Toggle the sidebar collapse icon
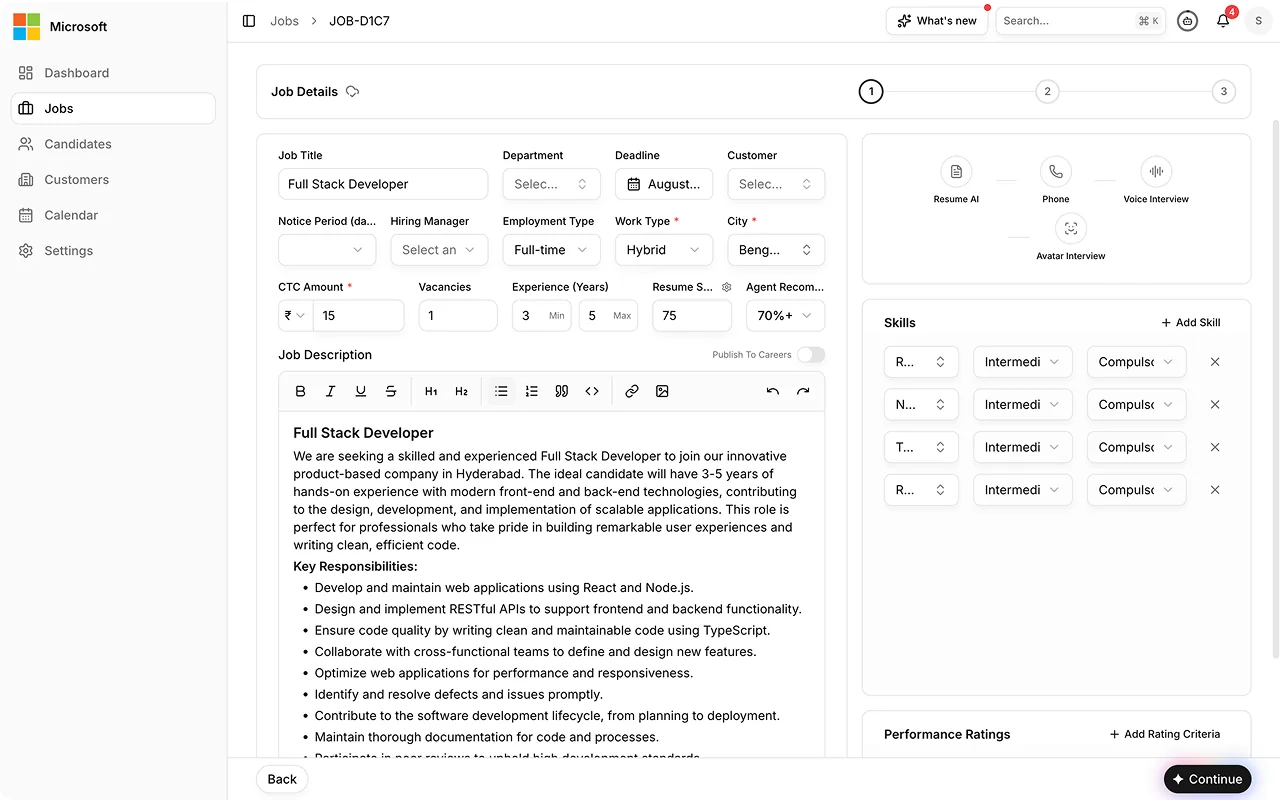1280x800 pixels. 249,21
